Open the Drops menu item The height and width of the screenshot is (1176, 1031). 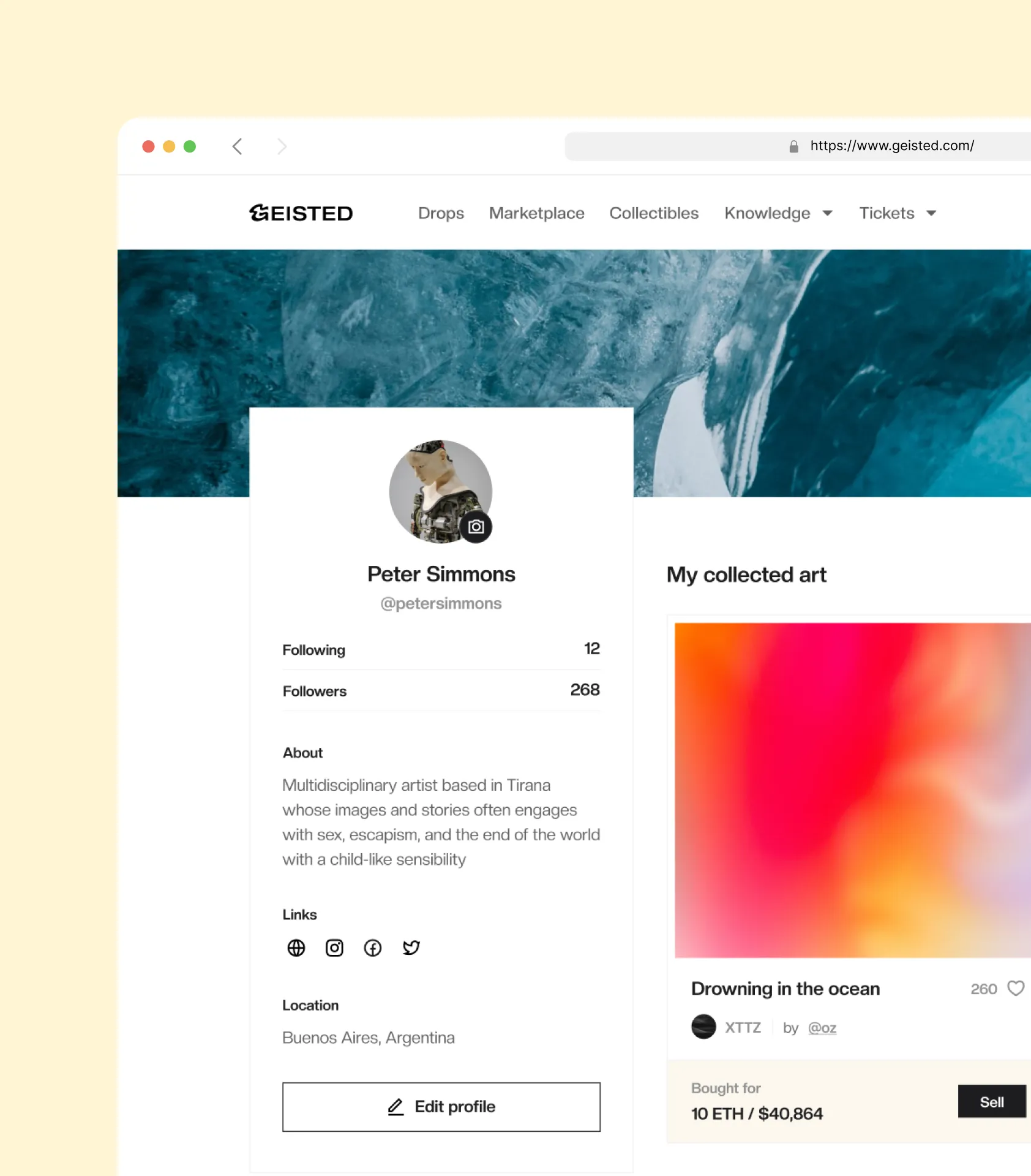441,213
